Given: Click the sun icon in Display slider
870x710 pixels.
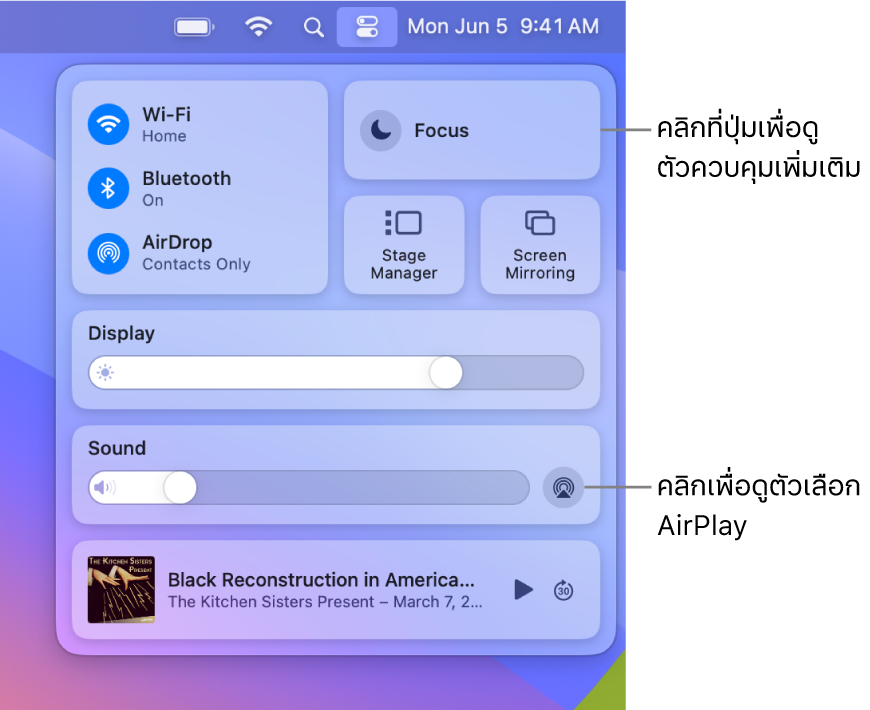Looking at the screenshot, I should coord(105,372).
